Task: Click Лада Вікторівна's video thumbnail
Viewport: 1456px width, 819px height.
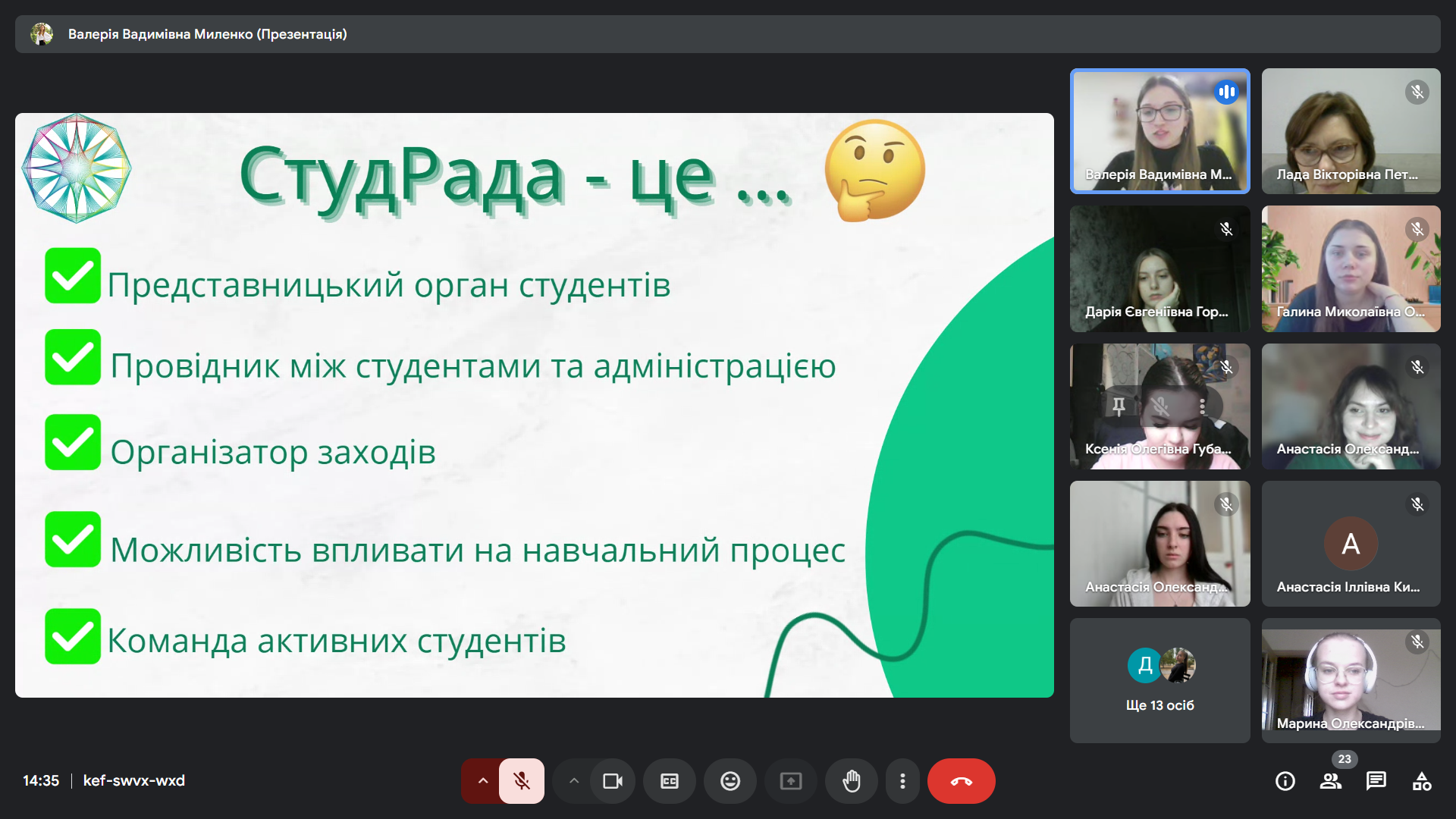Action: [1351, 130]
